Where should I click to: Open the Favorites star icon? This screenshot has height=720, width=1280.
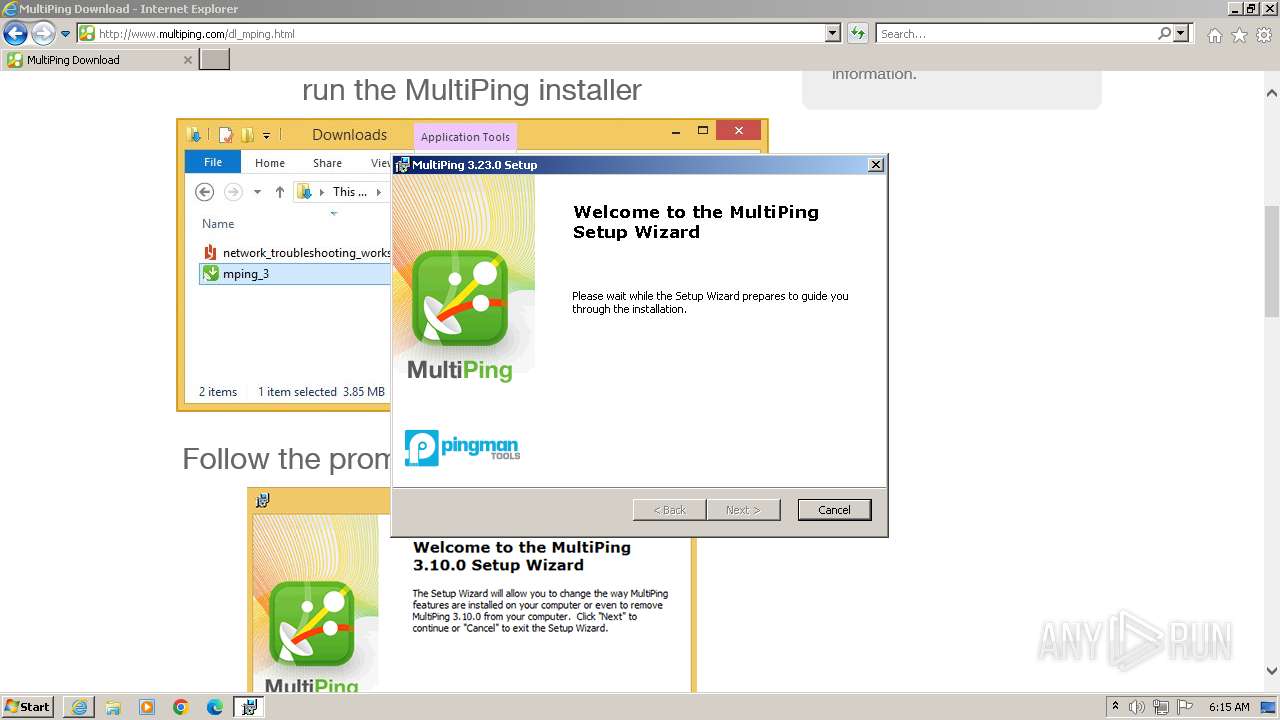coord(1239,35)
